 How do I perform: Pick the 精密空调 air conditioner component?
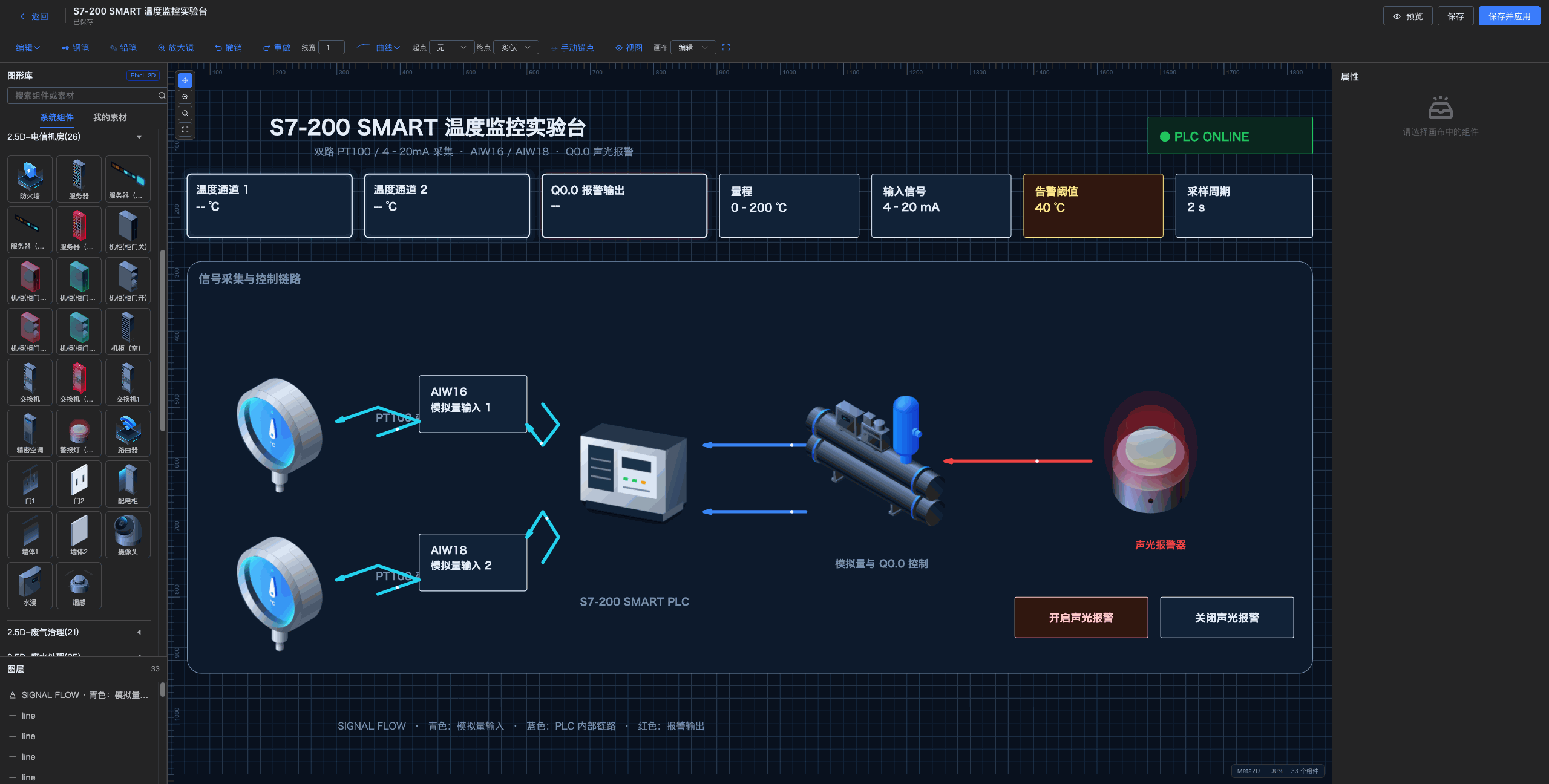pos(30,433)
